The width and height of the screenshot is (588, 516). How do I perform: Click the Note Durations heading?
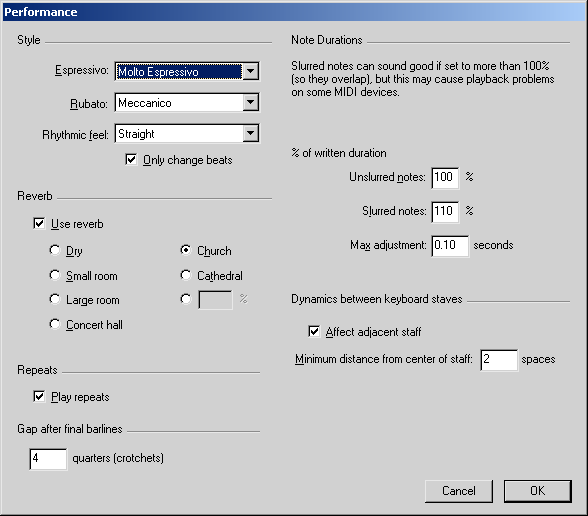pyautogui.click(x=327, y=40)
